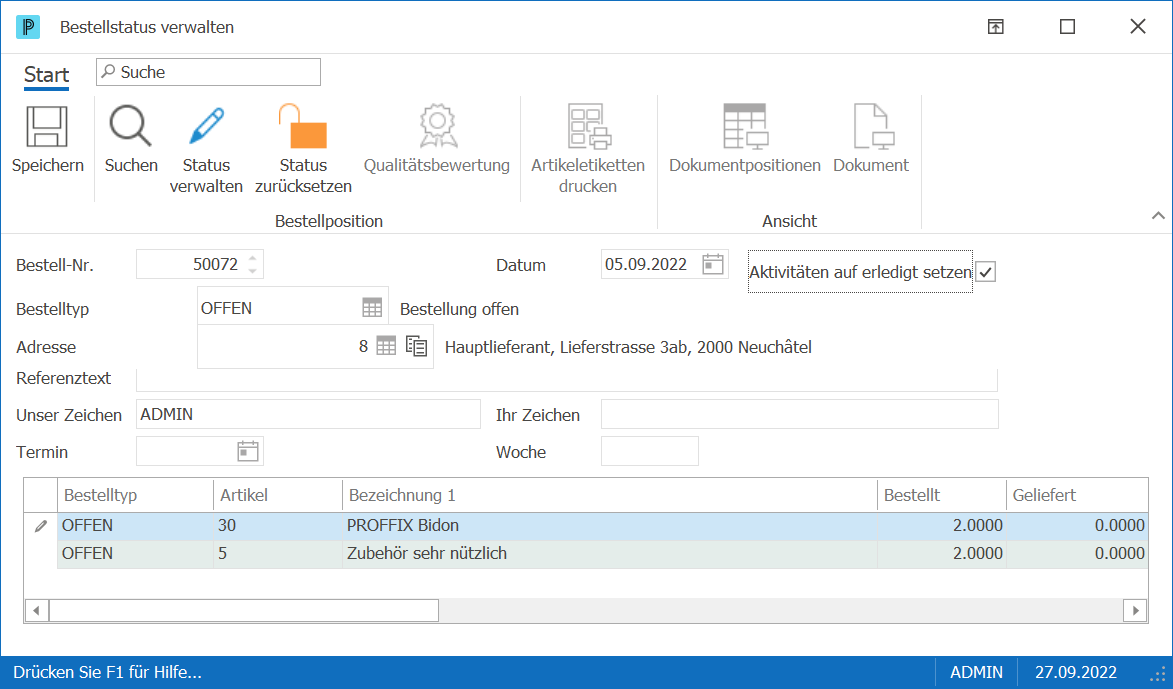Click the Hauptlieferant address text
This screenshot has height=689, width=1173.
pos(628,347)
